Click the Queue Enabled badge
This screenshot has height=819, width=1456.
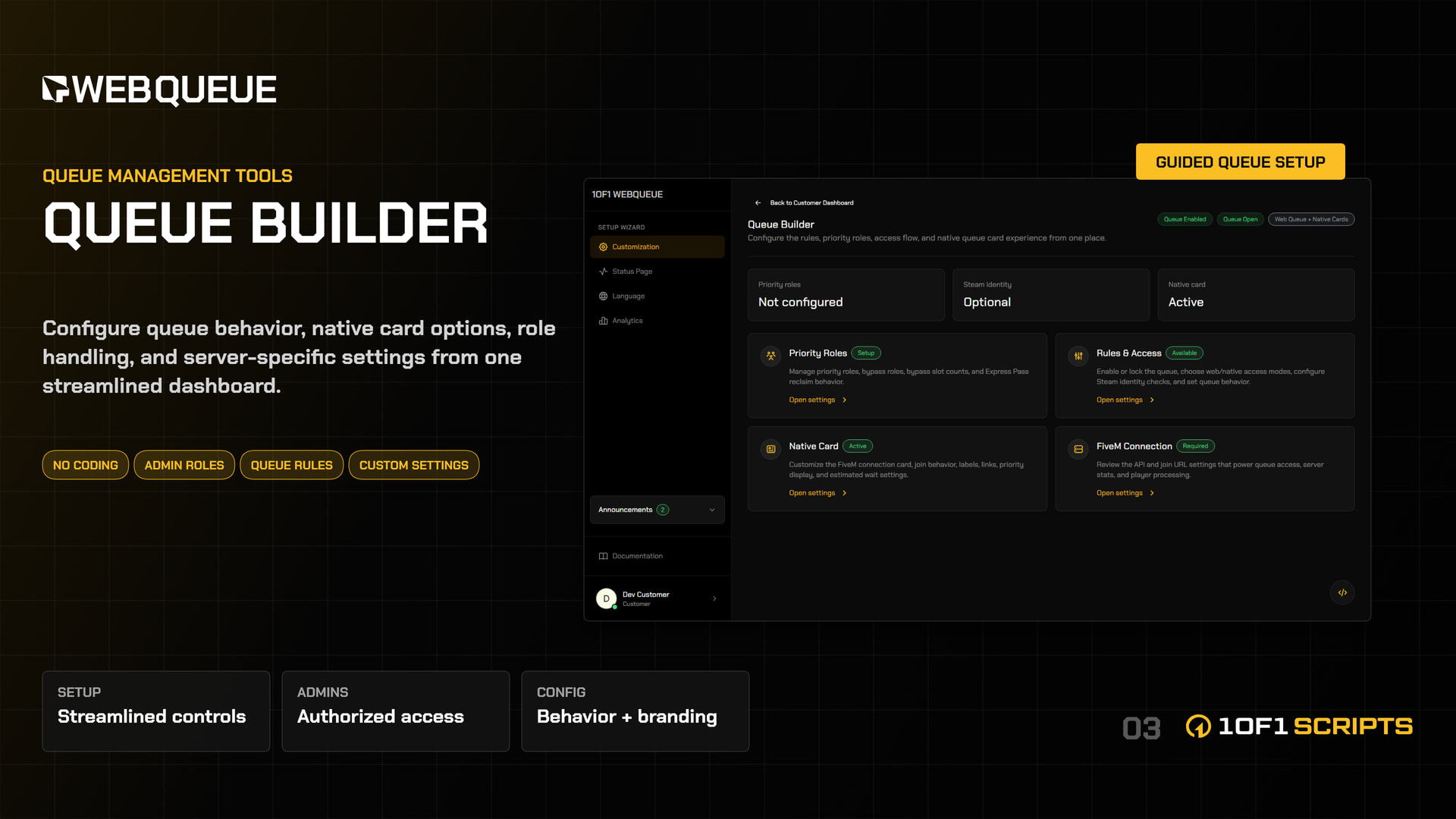coord(1185,220)
